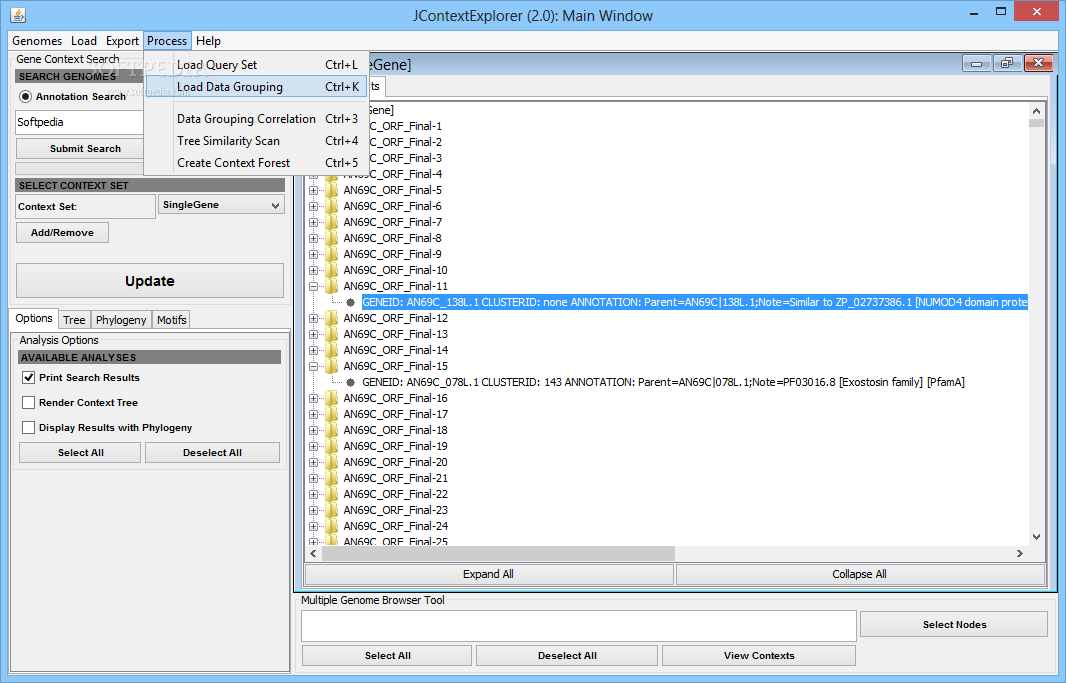This screenshot has width=1066, height=683.
Task: Select tree row AN69C_ORF_Final-21
Action: coord(395,478)
